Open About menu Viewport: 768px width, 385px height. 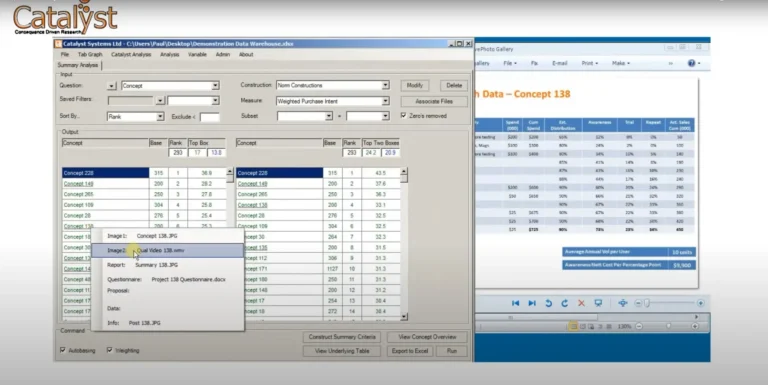246,54
